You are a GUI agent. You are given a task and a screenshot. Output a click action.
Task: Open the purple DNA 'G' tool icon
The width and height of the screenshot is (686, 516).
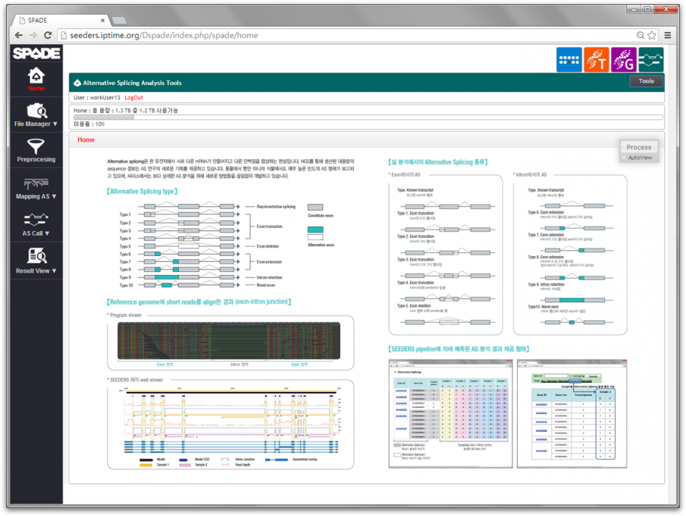(x=624, y=61)
